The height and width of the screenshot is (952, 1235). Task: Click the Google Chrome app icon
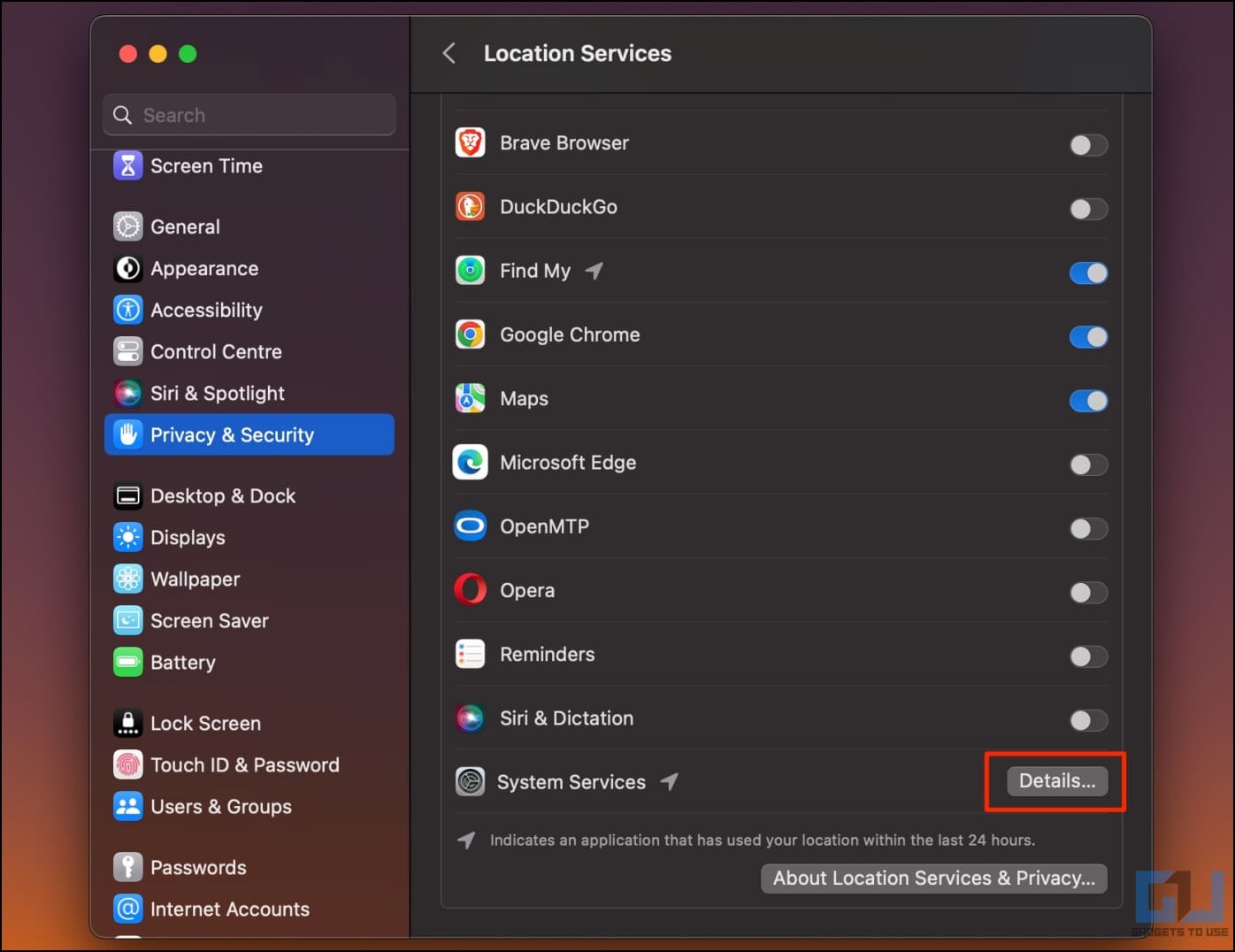(x=470, y=334)
